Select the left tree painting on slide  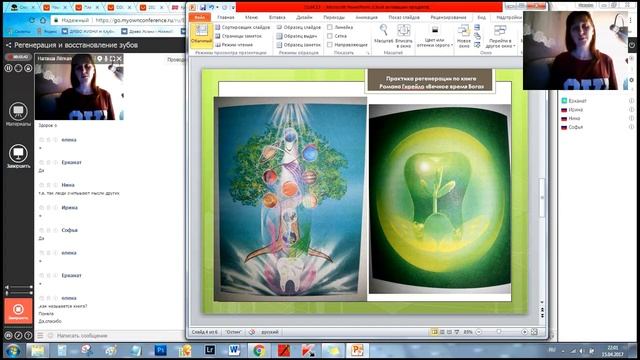tap(290, 199)
